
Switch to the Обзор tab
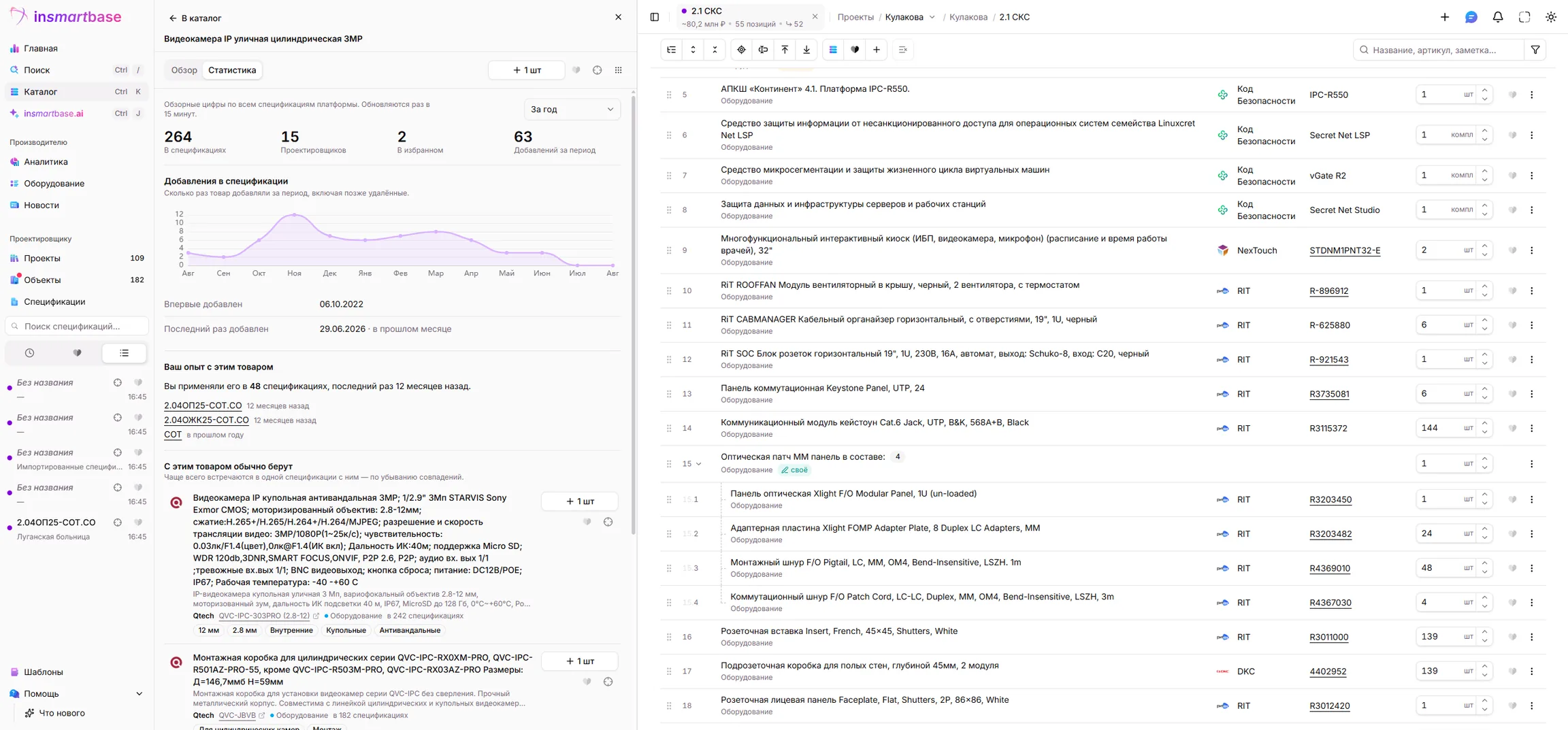tap(184, 70)
